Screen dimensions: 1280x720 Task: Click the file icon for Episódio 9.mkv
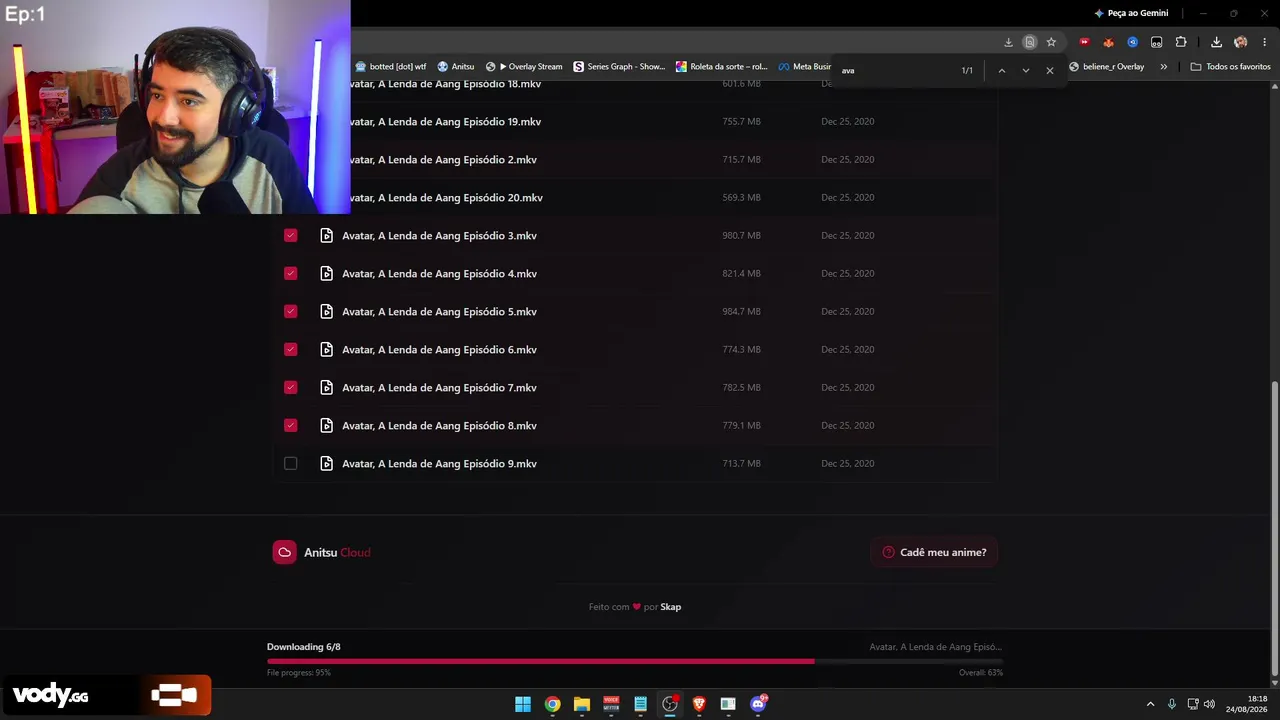[326, 464]
